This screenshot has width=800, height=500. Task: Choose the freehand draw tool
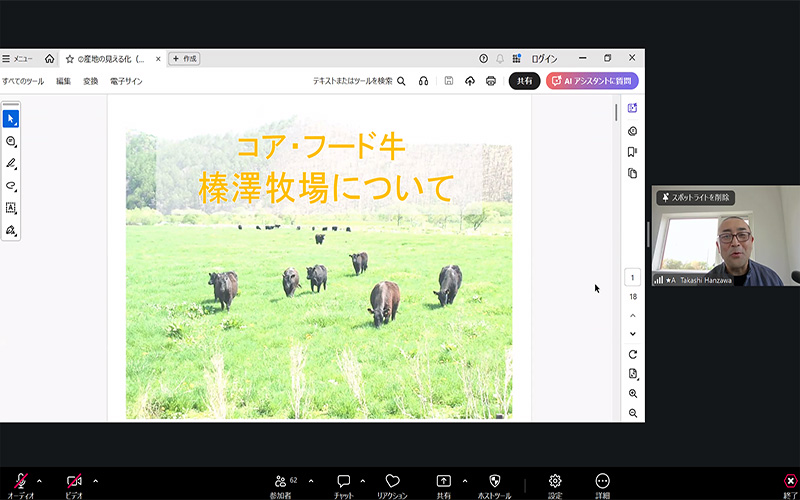point(11,186)
